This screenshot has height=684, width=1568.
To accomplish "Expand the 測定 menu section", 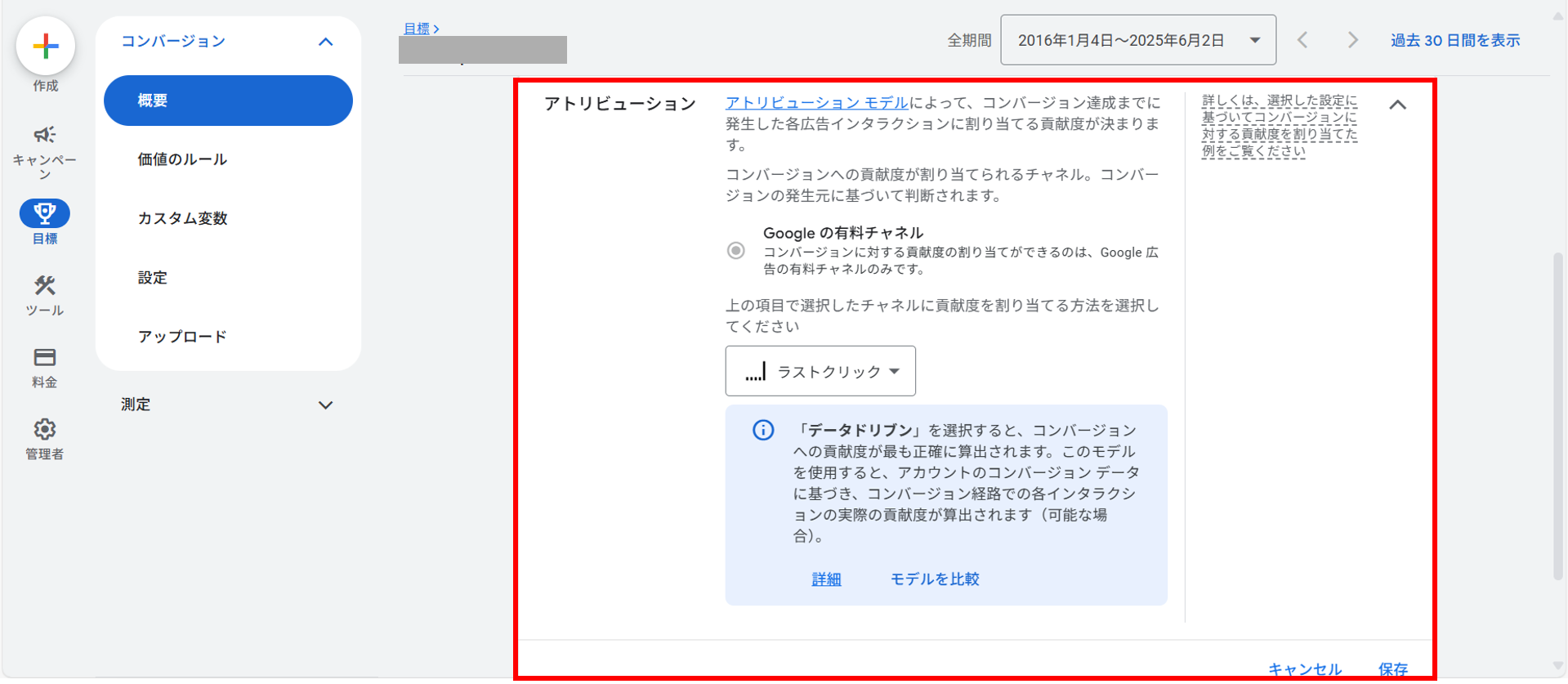I will click(x=325, y=405).
